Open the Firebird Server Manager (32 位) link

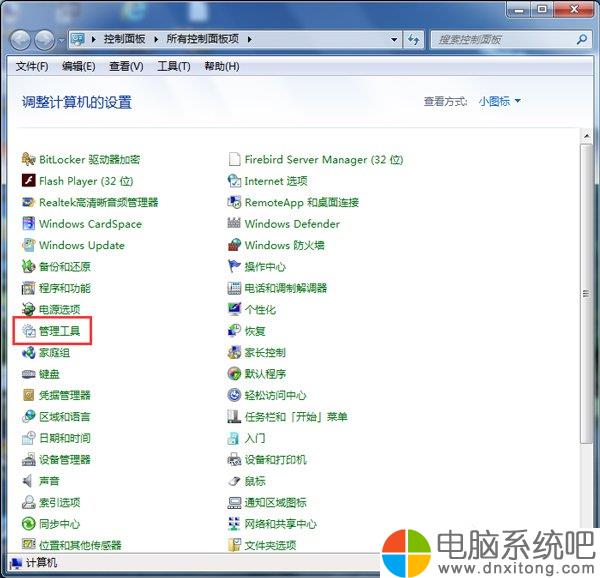click(x=324, y=159)
